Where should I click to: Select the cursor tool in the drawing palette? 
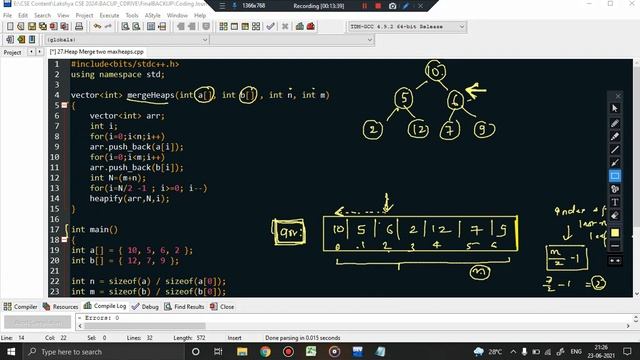click(615, 108)
